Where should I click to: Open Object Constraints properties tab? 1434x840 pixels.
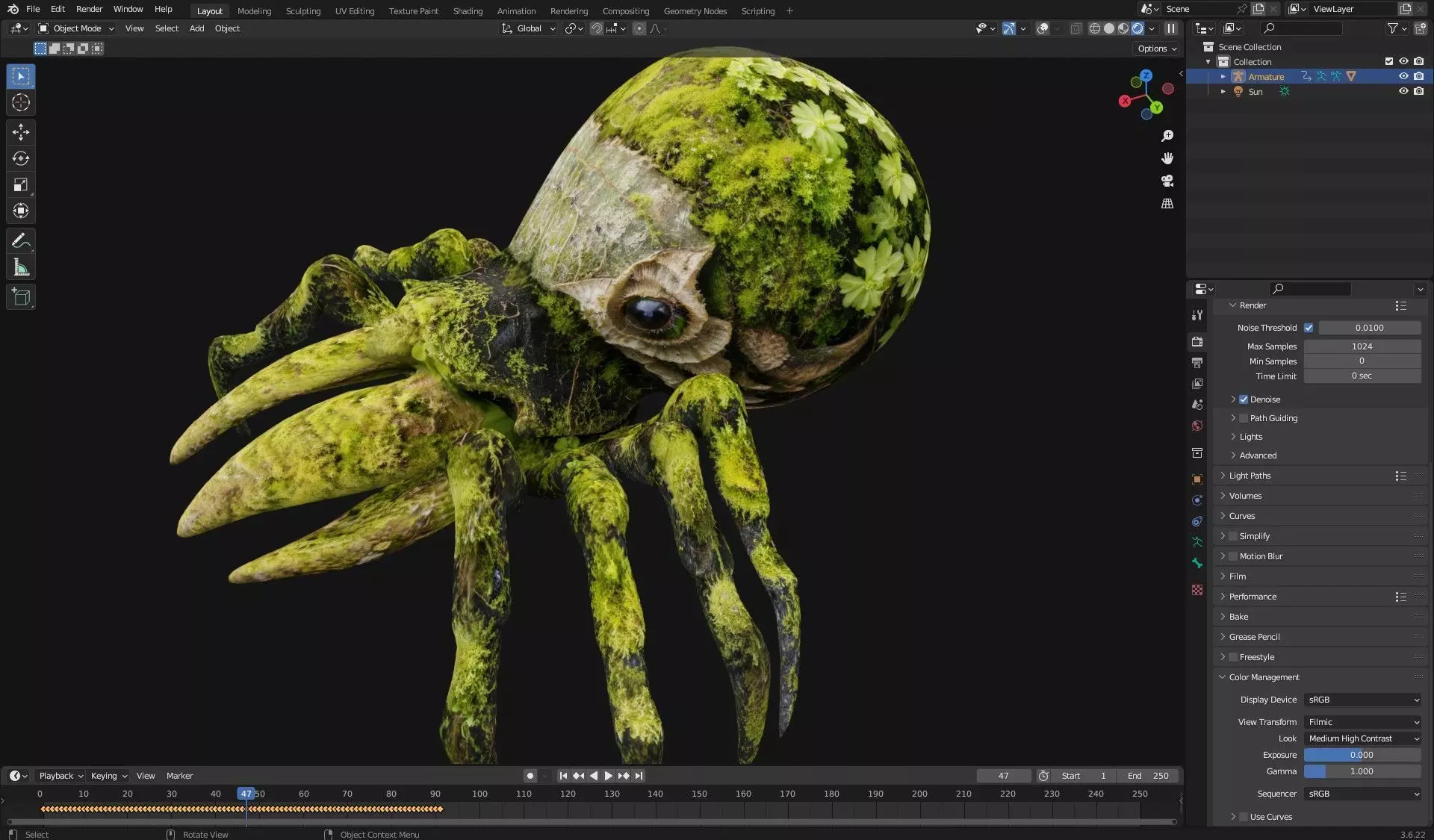(1197, 521)
